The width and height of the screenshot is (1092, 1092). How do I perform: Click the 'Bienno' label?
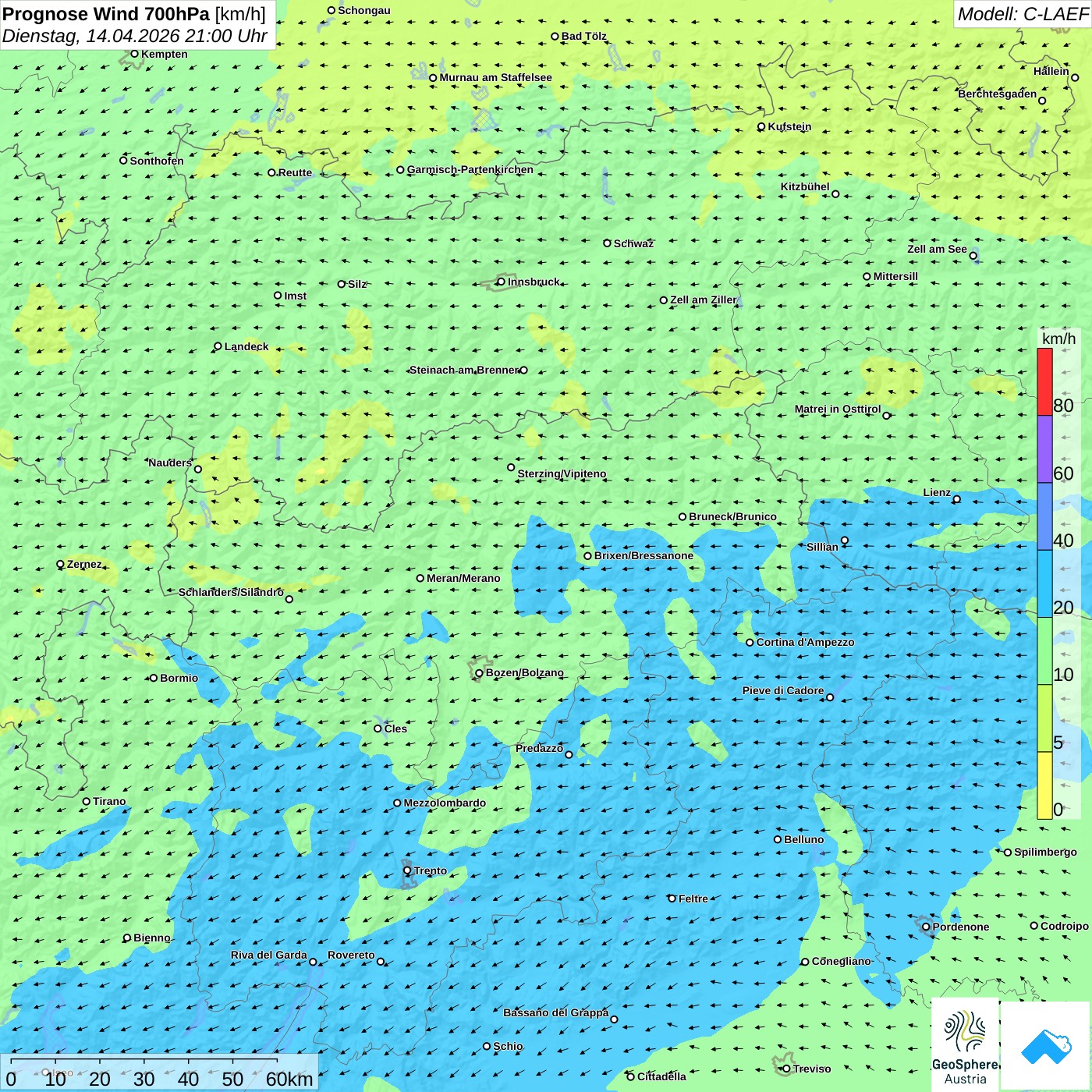151,938
